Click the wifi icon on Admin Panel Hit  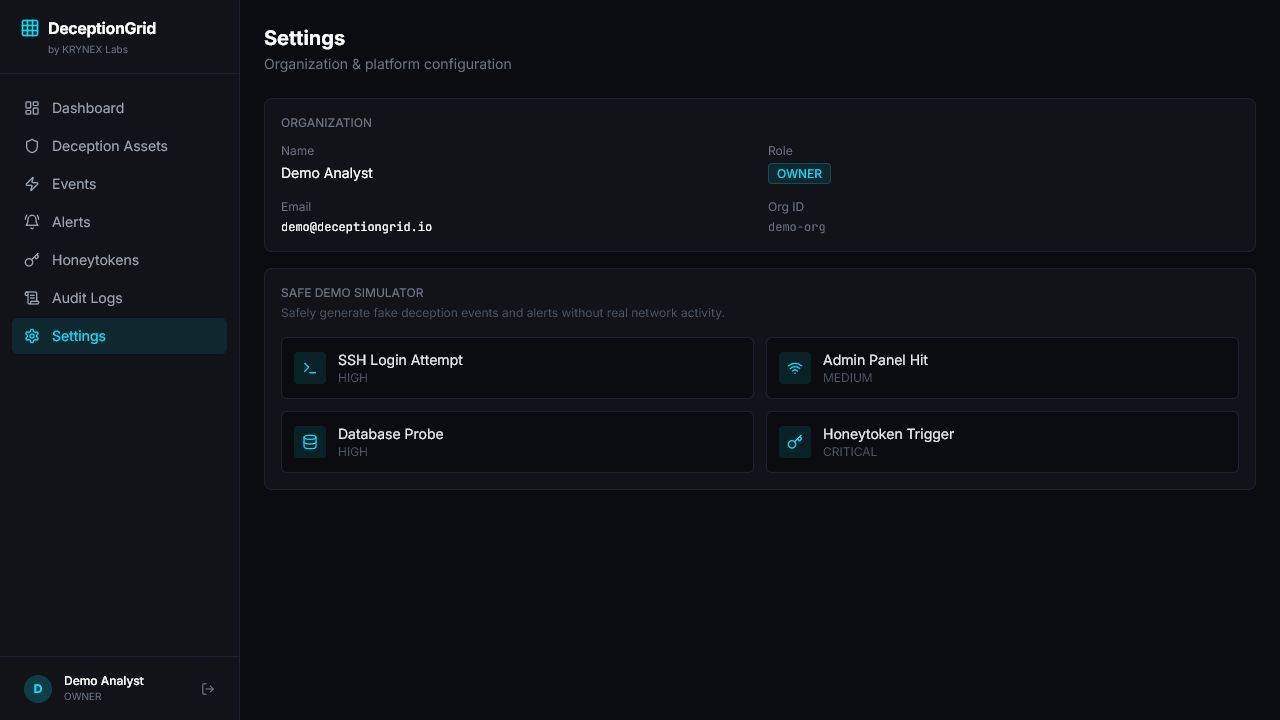795,368
